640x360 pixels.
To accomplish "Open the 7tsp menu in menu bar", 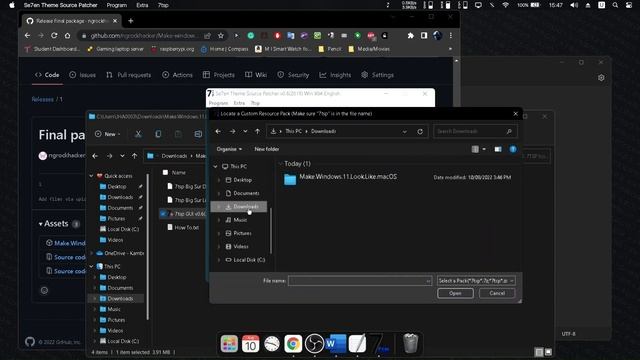I will point(163,5).
